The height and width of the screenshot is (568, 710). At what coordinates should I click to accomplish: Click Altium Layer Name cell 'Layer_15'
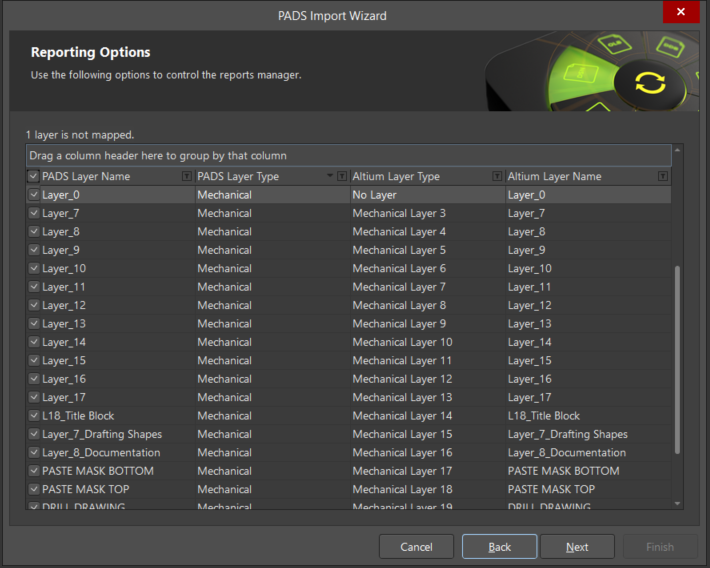click(588, 361)
